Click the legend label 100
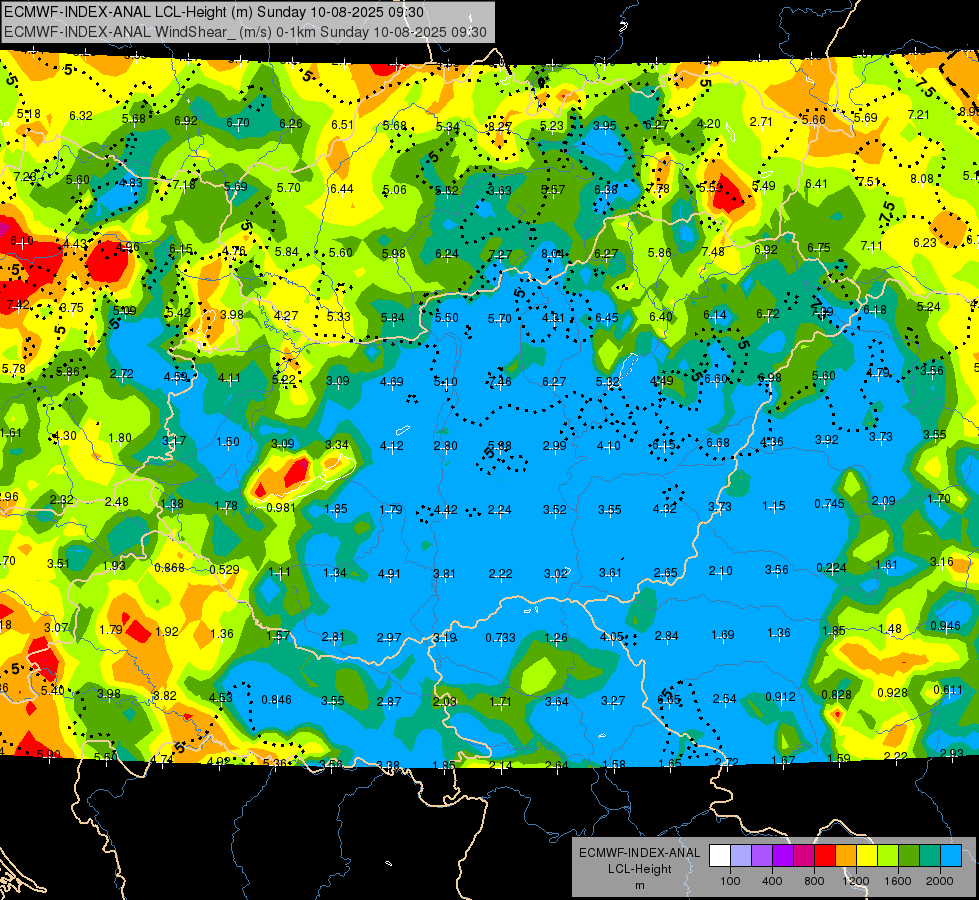Image resolution: width=979 pixels, height=900 pixels. (x=730, y=881)
